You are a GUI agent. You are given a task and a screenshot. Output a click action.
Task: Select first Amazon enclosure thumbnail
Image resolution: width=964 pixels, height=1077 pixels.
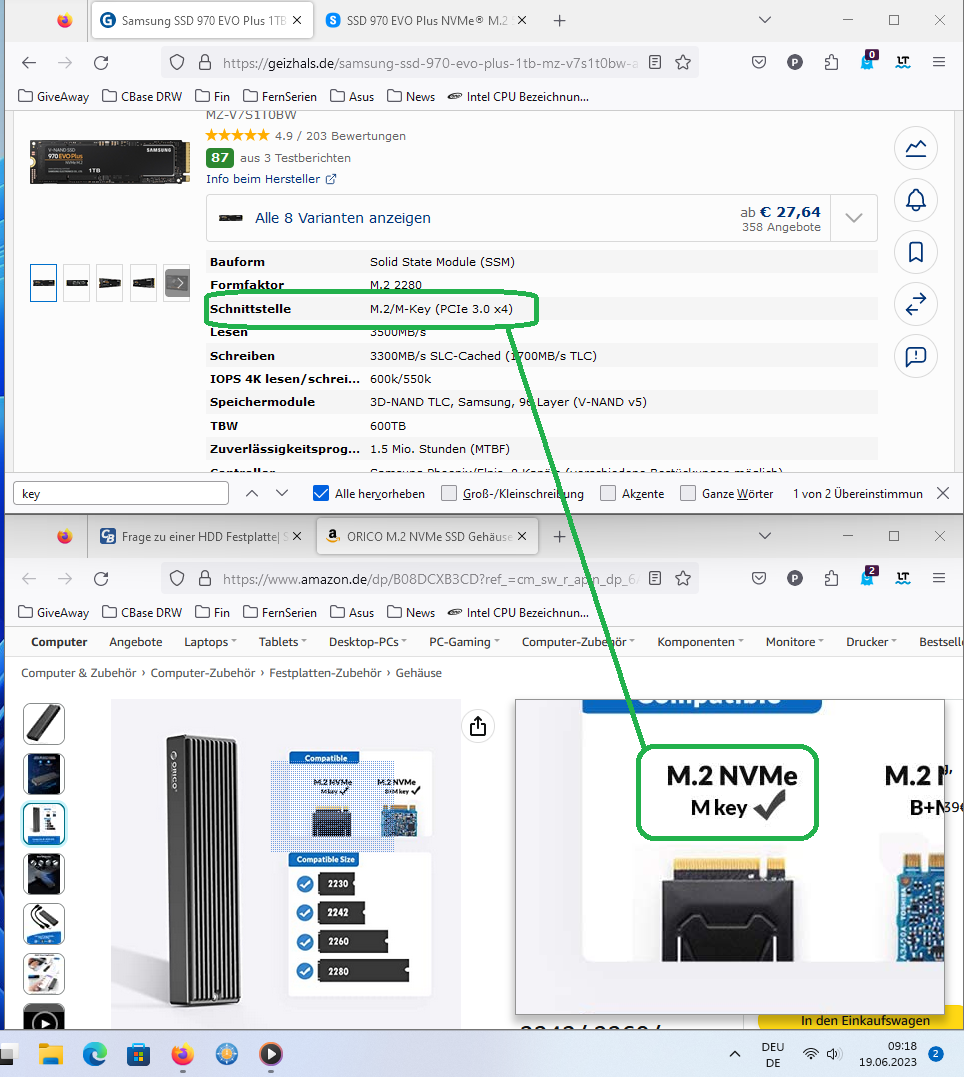[44, 724]
